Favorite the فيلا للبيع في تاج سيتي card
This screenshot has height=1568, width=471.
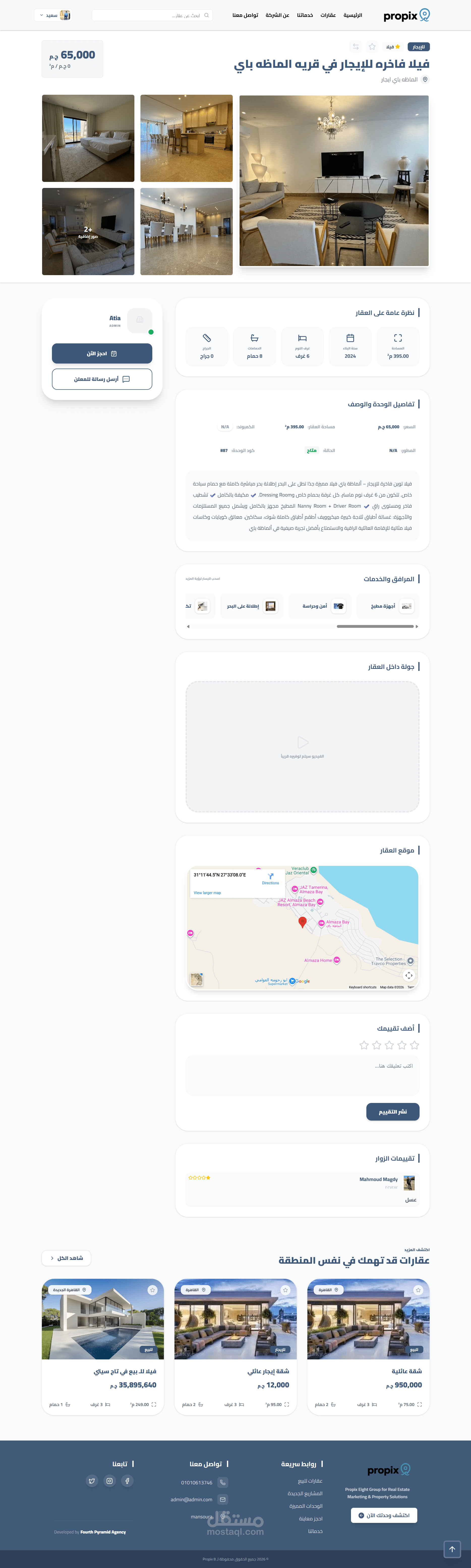tap(152, 1290)
